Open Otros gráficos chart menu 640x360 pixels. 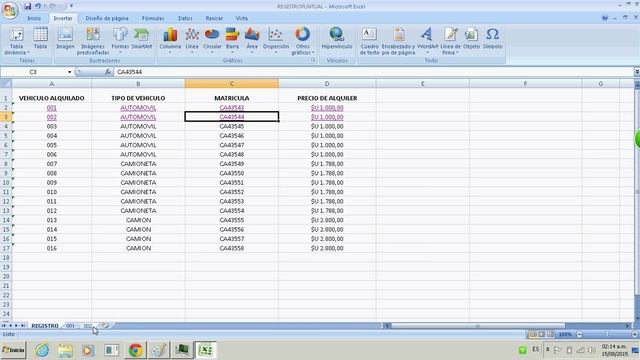coord(303,41)
